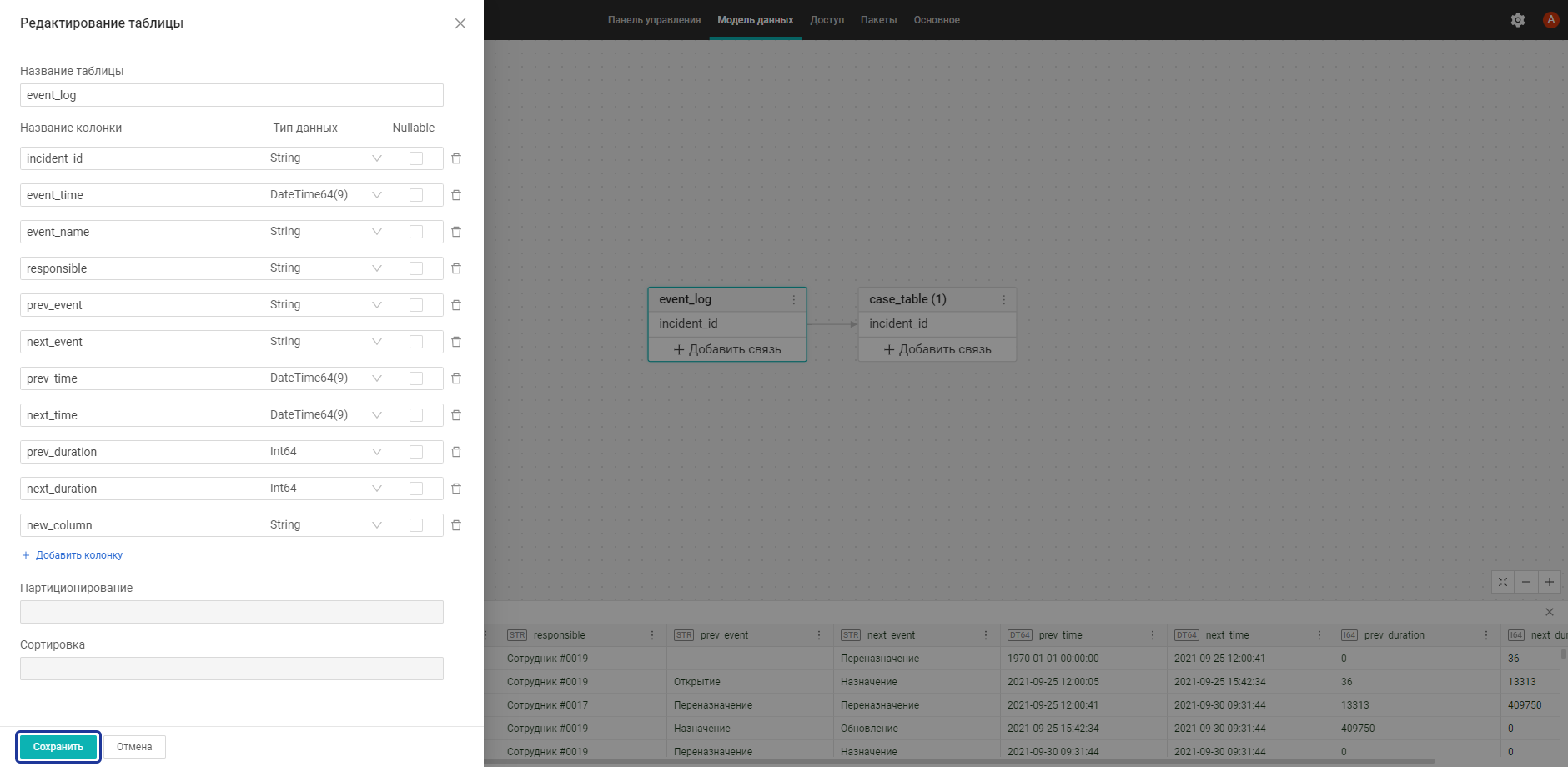The width and height of the screenshot is (1568, 767).
Task: Click the Партиционирование input field
Action: point(232,612)
